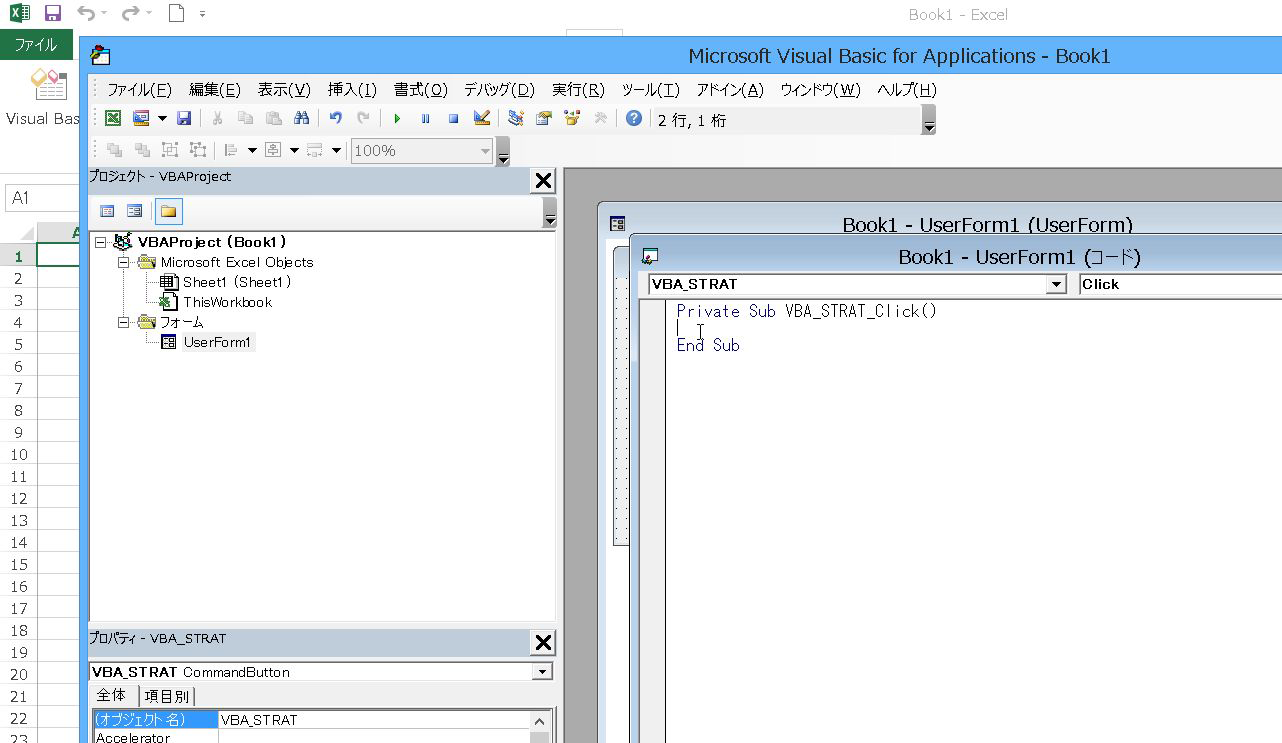Open the ヘルプ(H) menu
This screenshot has height=743, width=1282.
(x=906, y=90)
